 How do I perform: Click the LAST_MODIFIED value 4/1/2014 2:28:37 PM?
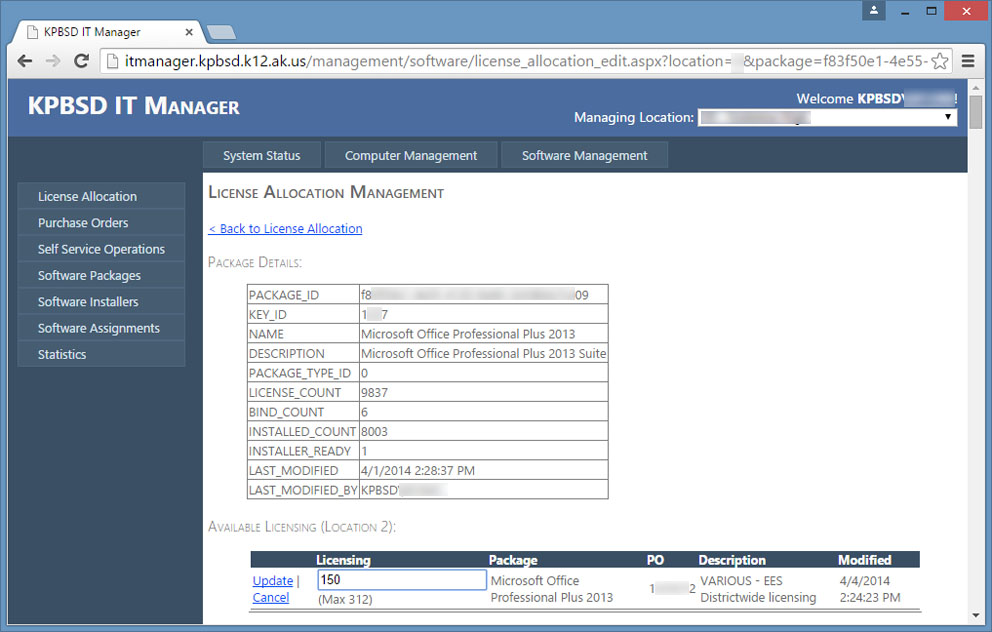(x=418, y=470)
